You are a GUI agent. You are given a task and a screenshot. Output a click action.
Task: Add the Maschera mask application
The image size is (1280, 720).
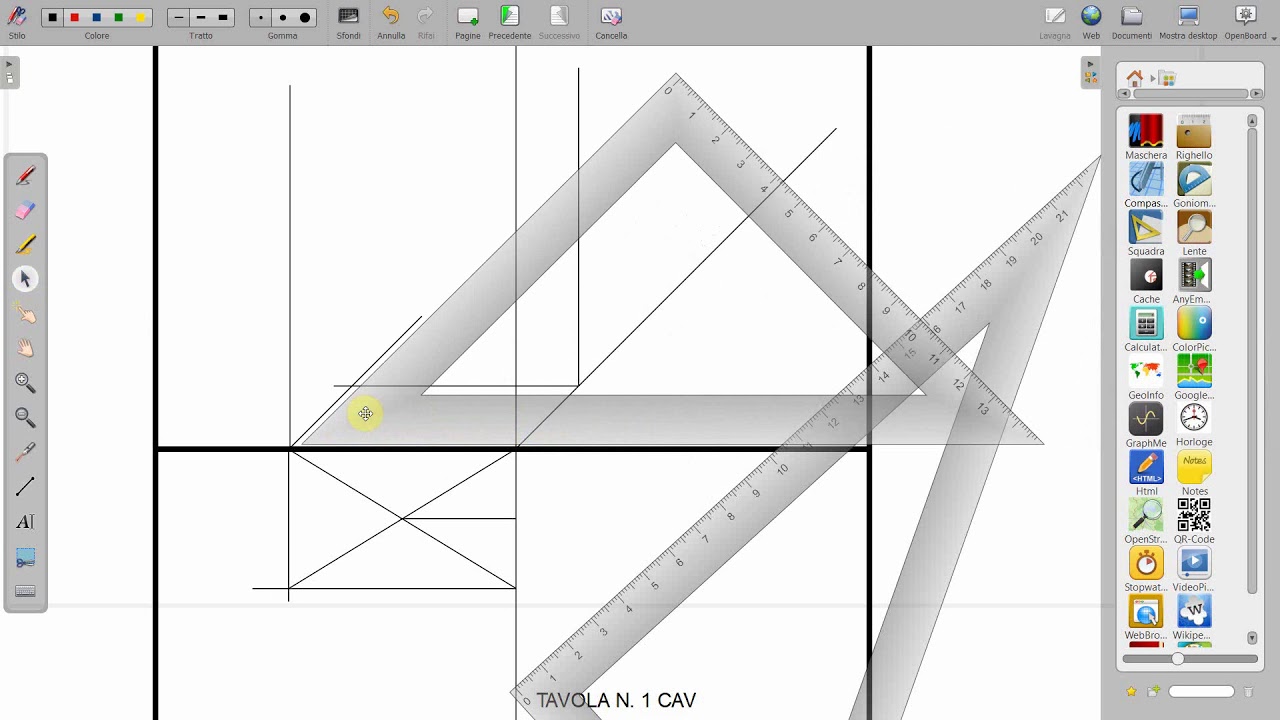tap(1146, 137)
